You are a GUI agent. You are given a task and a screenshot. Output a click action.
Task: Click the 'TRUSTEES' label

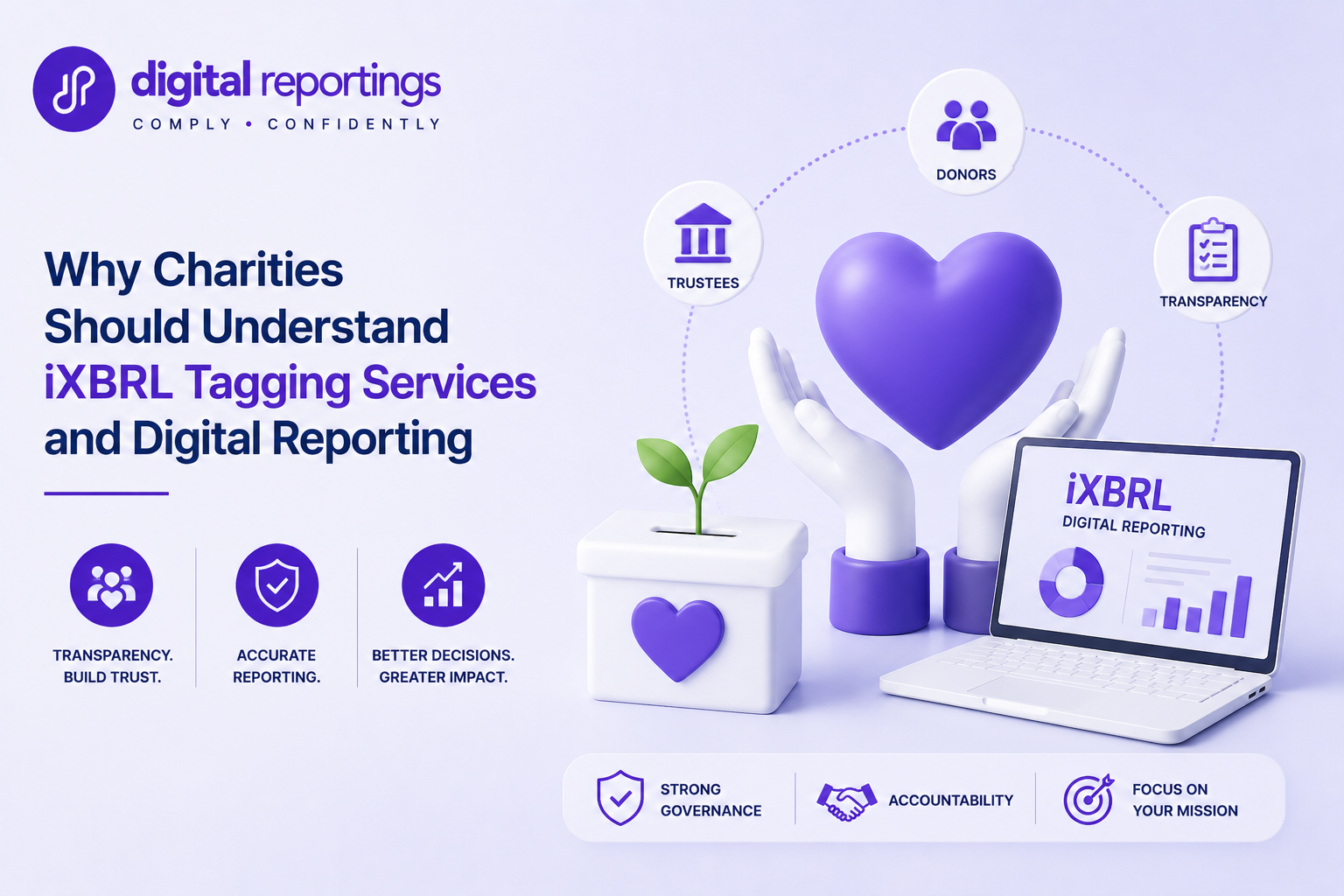pos(703,283)
